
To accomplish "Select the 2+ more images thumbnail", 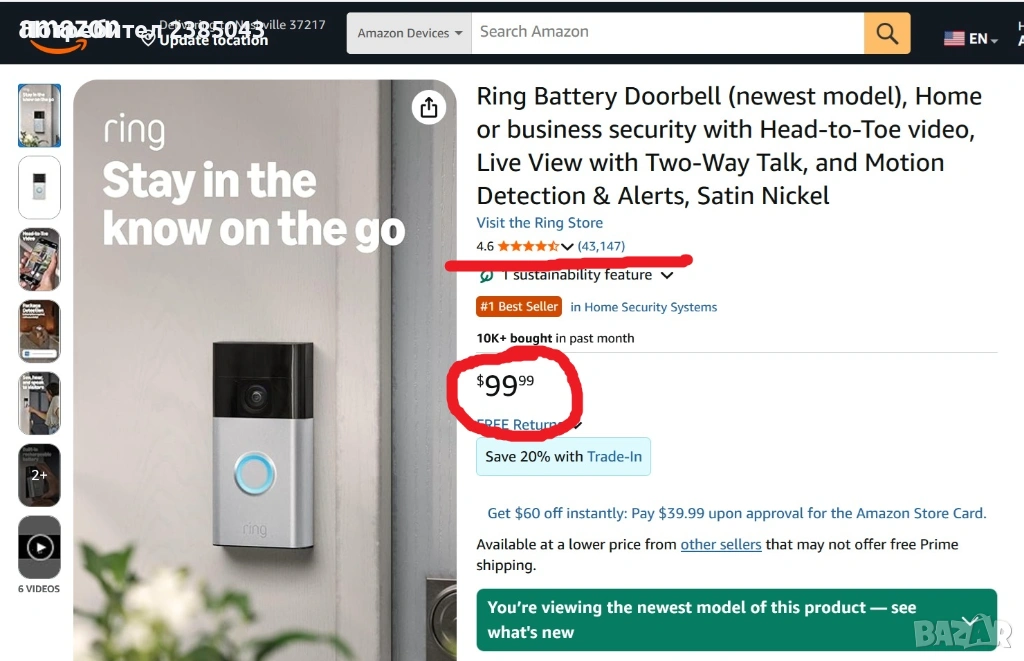I will pyautogui.click(x=39, y=475).
